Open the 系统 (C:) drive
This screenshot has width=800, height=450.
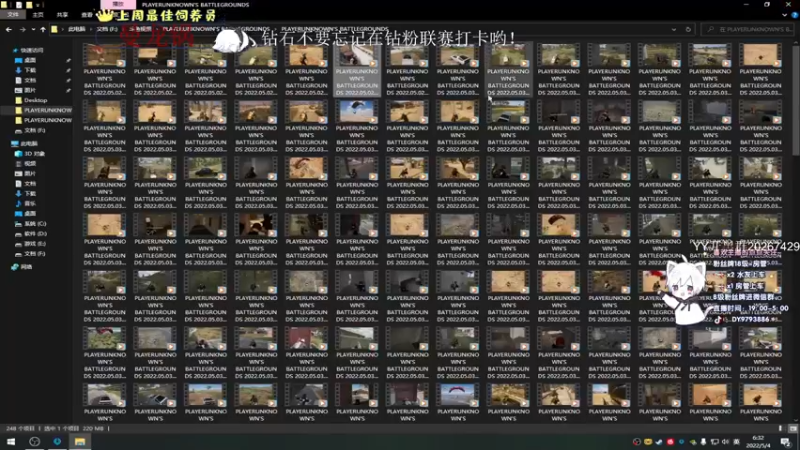tap(34, 224)
